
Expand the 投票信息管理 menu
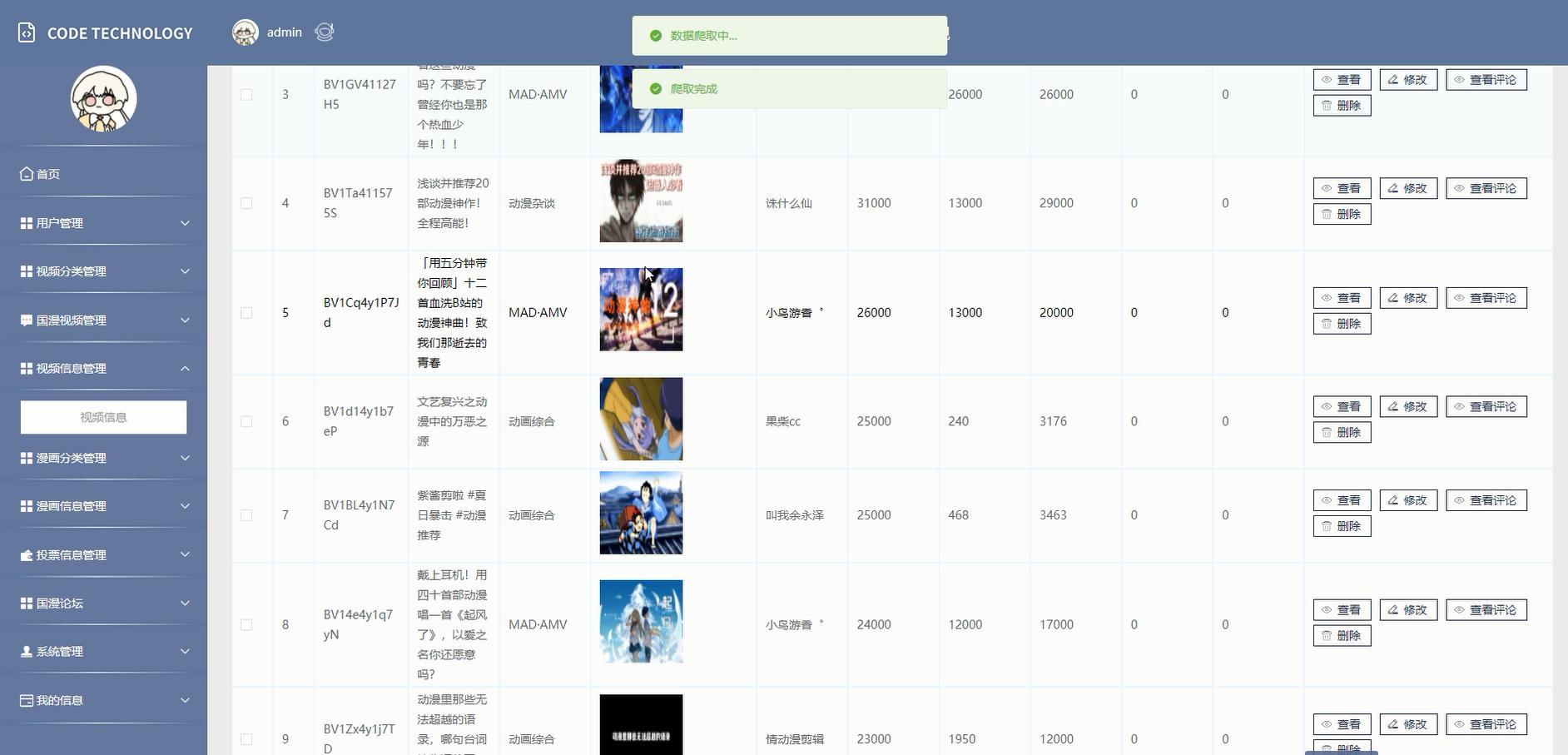tap(103, 554)
